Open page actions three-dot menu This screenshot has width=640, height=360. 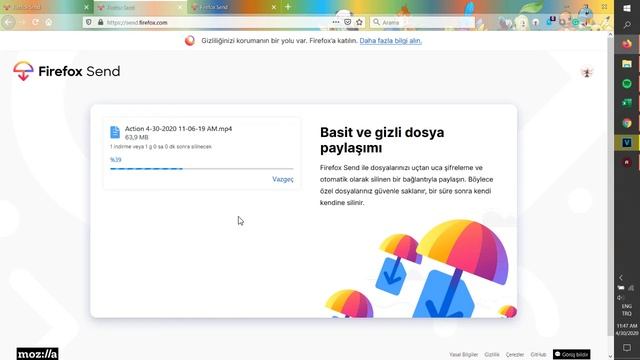(336, 22)
